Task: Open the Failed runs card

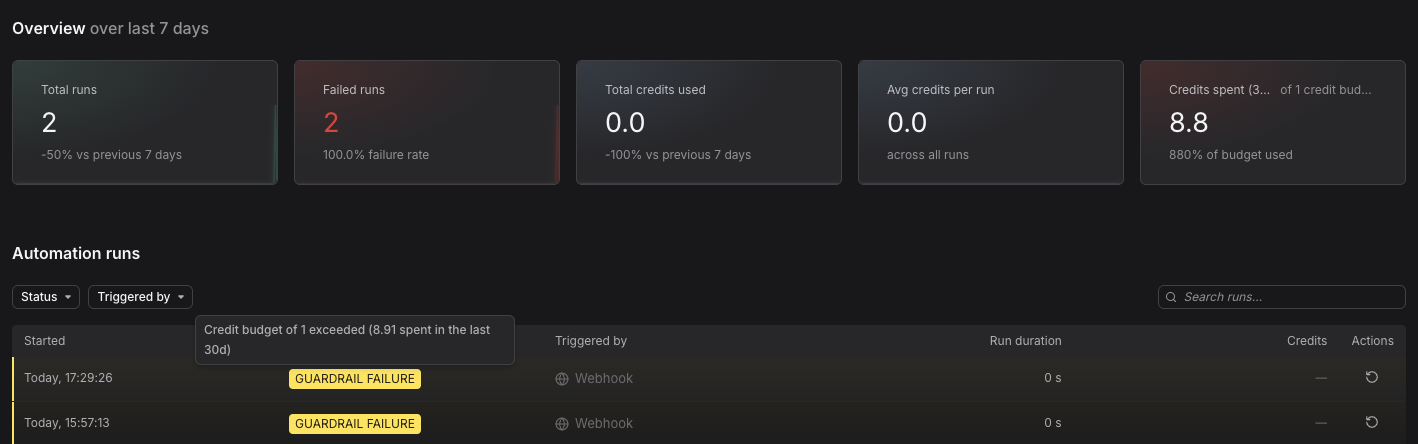Action: 427,122
